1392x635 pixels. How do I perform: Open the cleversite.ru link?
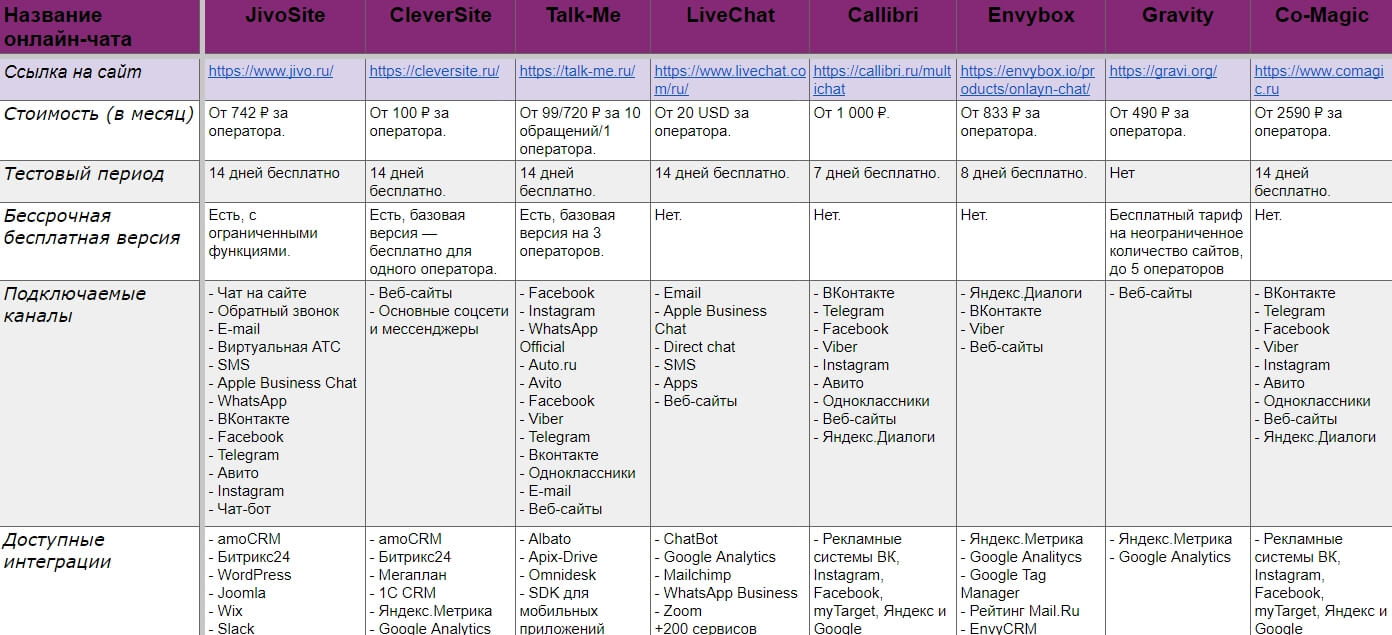434,71
